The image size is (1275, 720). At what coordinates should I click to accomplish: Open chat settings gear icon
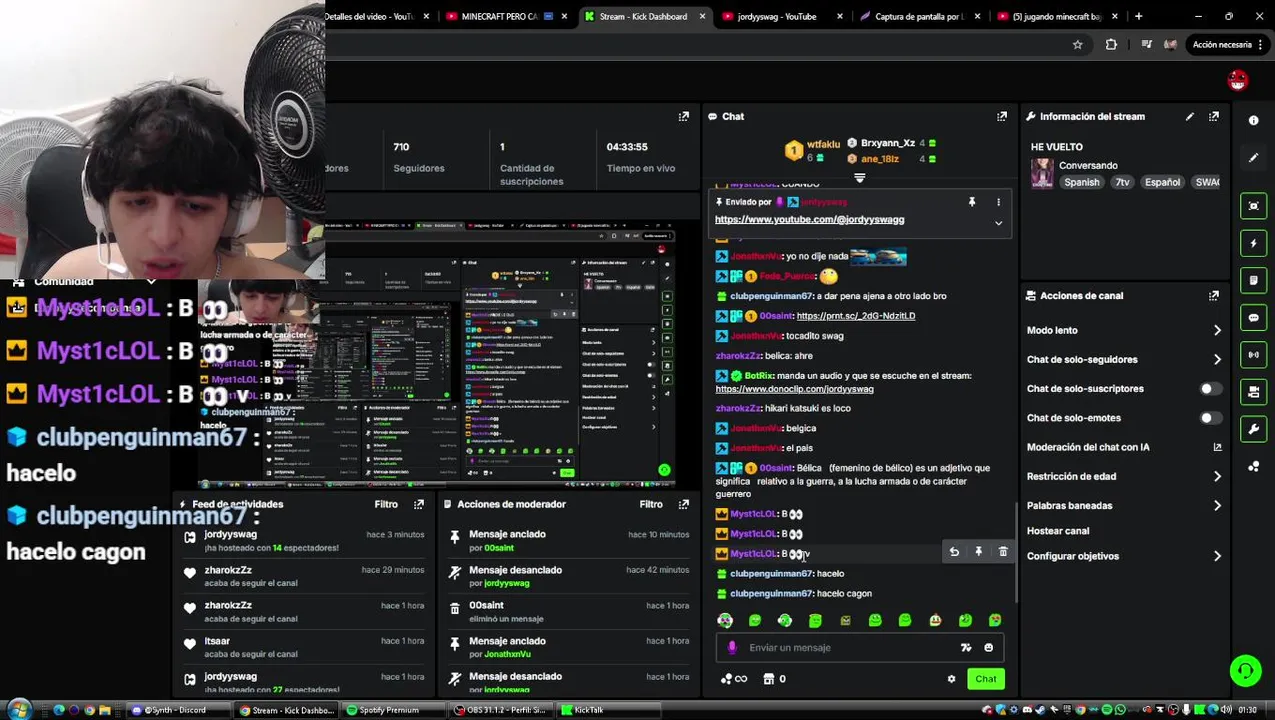pos(951,679)
